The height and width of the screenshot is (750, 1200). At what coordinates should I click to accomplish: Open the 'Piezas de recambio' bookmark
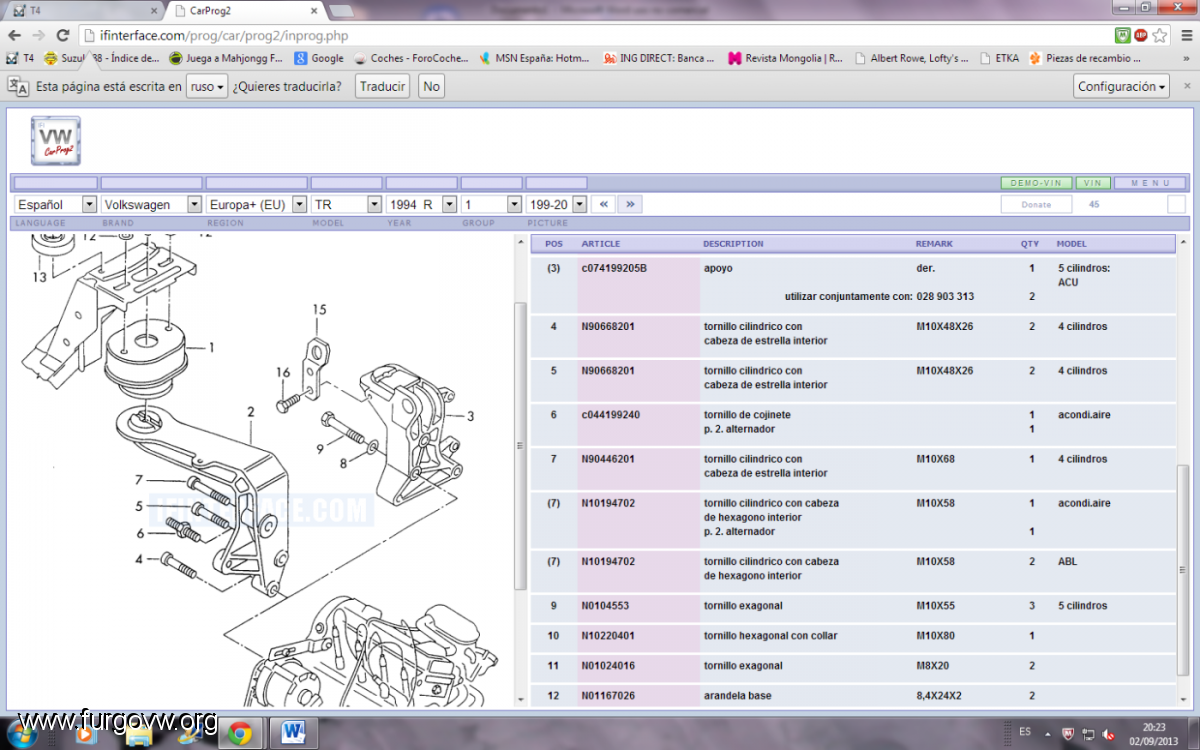(1085, 58)
